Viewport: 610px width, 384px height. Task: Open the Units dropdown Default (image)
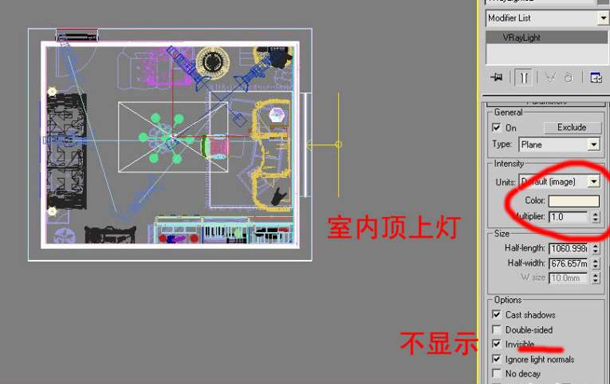(x=559, y=182)
